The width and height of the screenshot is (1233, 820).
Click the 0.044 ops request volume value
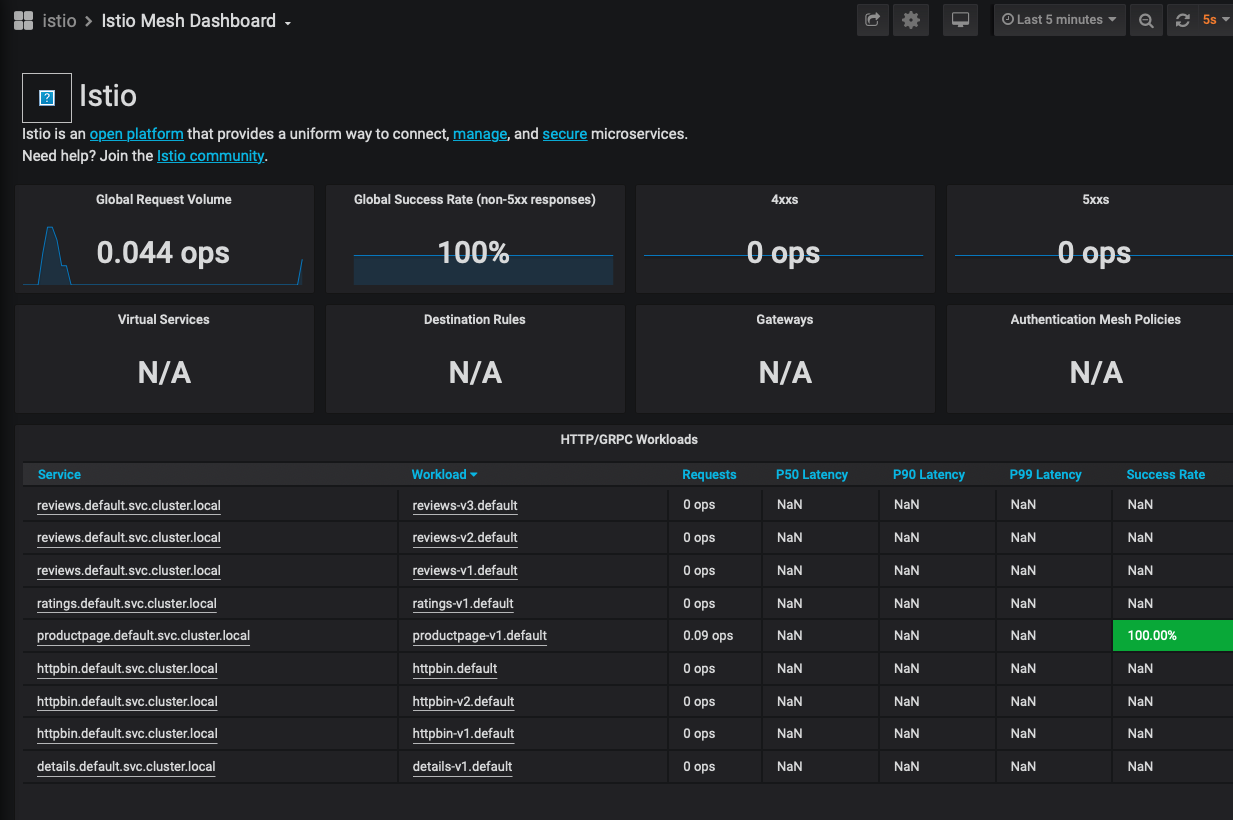(163, 253)
